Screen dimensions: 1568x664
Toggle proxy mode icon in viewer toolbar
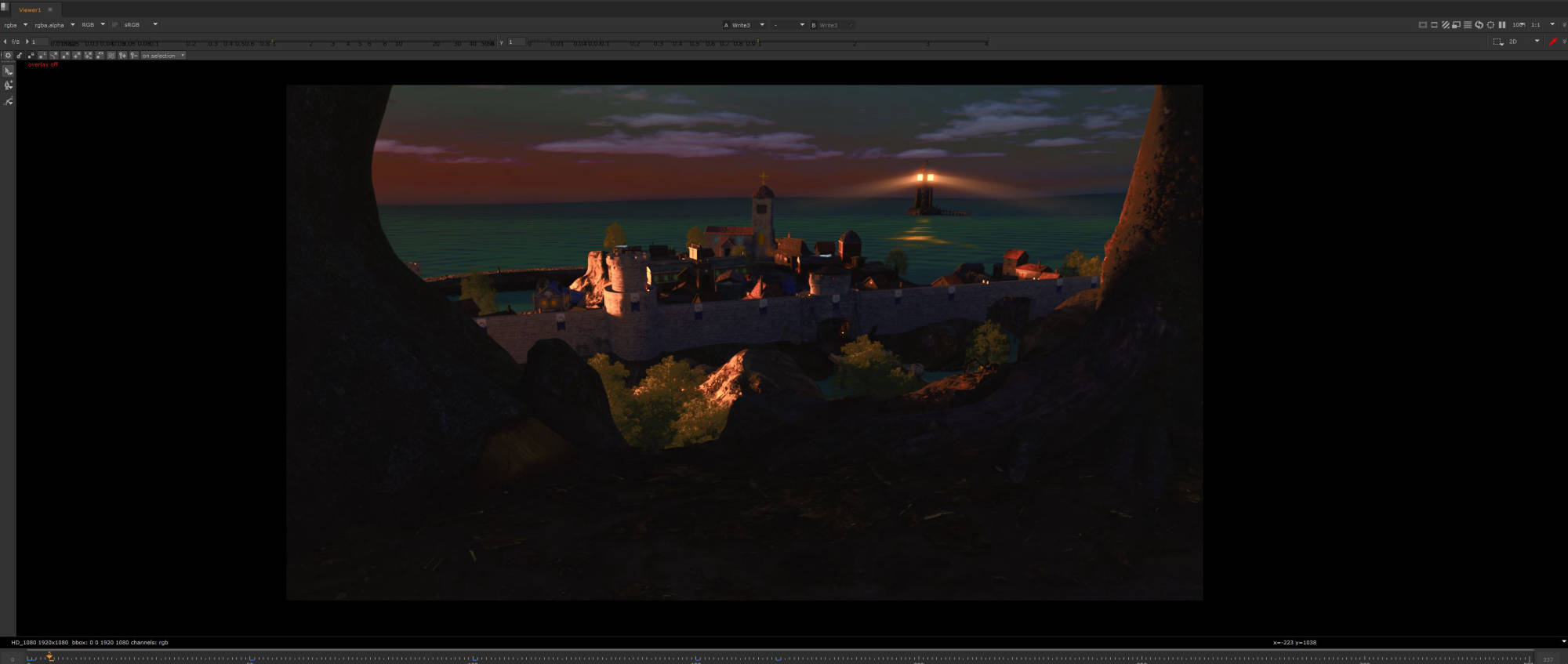[x=1456, y=25]
